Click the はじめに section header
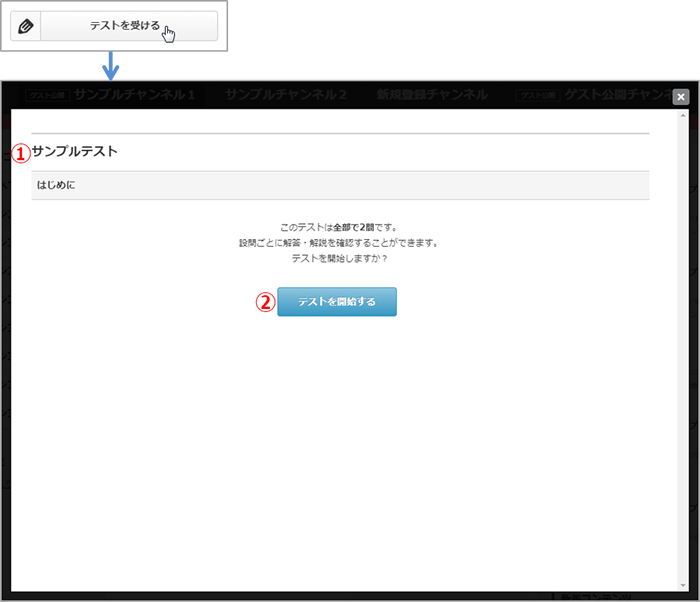This screenshot has height=602, width=700. tap(340, 185)
